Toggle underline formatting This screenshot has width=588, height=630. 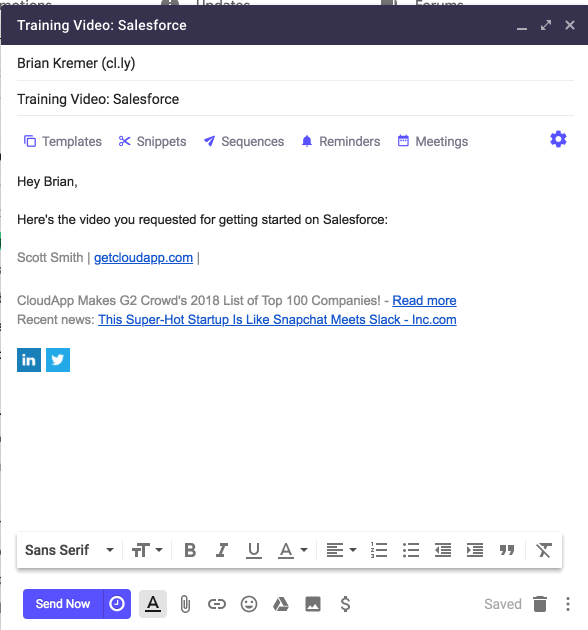[x=254, y=550]
